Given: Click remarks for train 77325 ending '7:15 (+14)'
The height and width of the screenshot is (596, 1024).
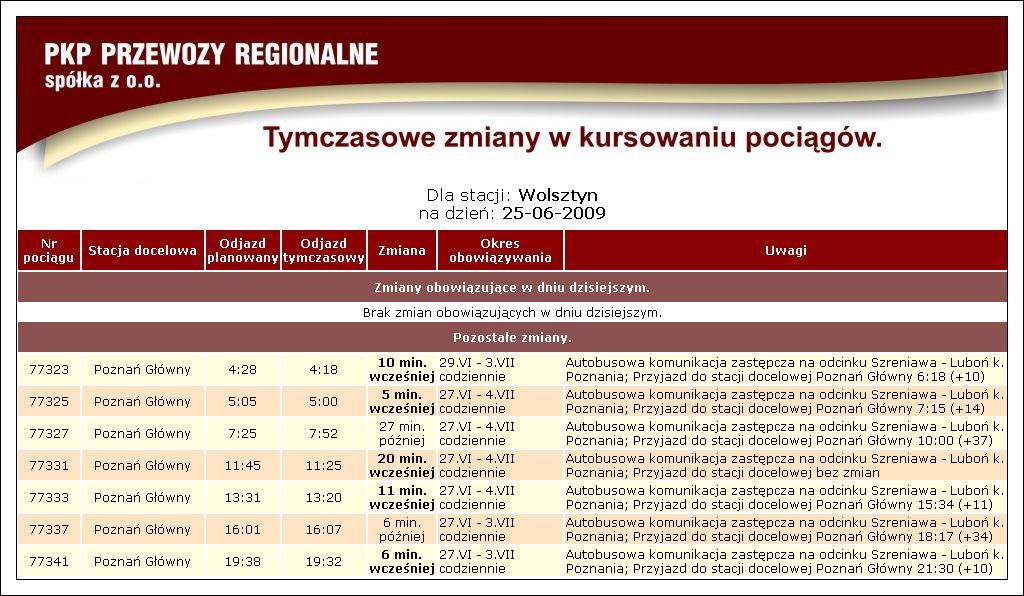Looking at the screenshot, I should tap(785, 401).
